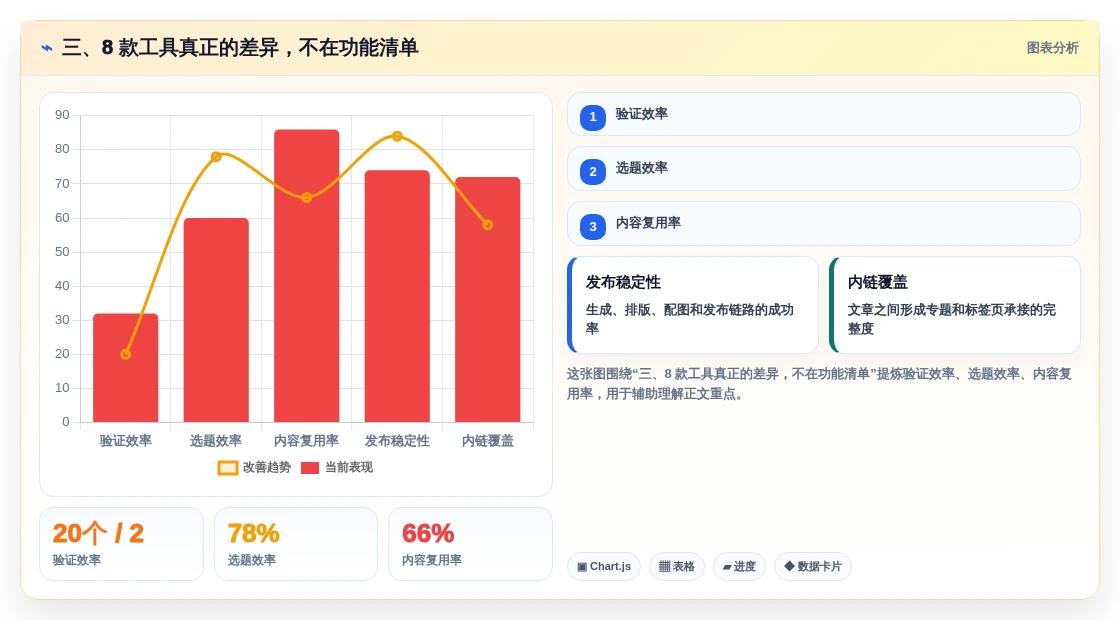Click the numbered badge 1 for 验证效率
Screen dimensions: 1120x620
(x=593, y=117)
